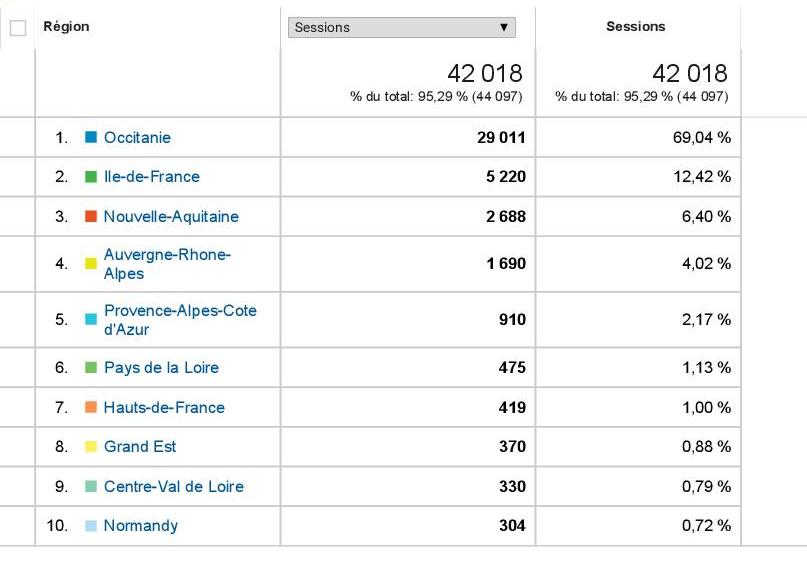Select the Hauts-de-France link
Screen dimensions: 807x586
pos(164,408)
